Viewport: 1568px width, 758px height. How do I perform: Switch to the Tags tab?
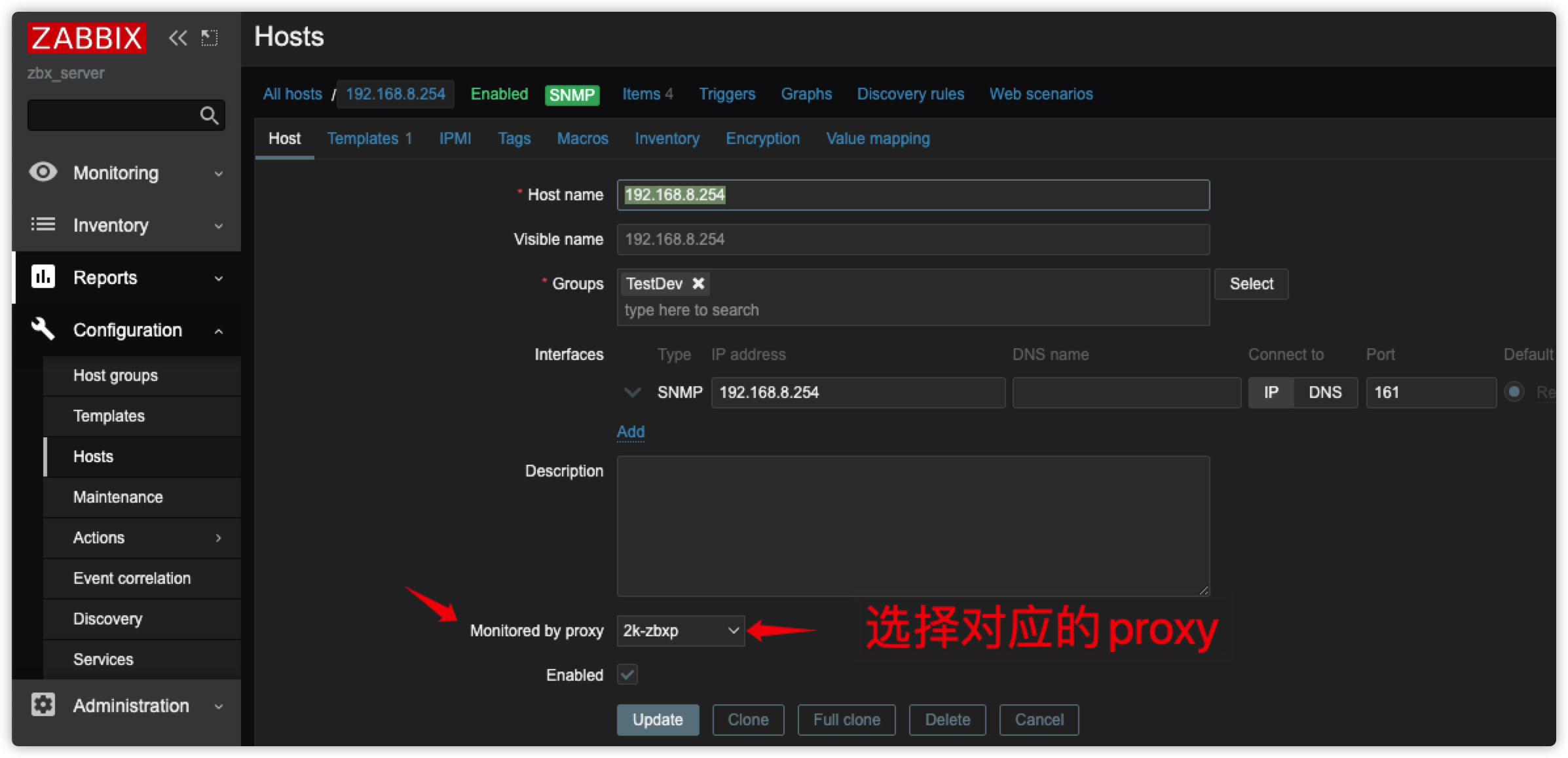514,139
